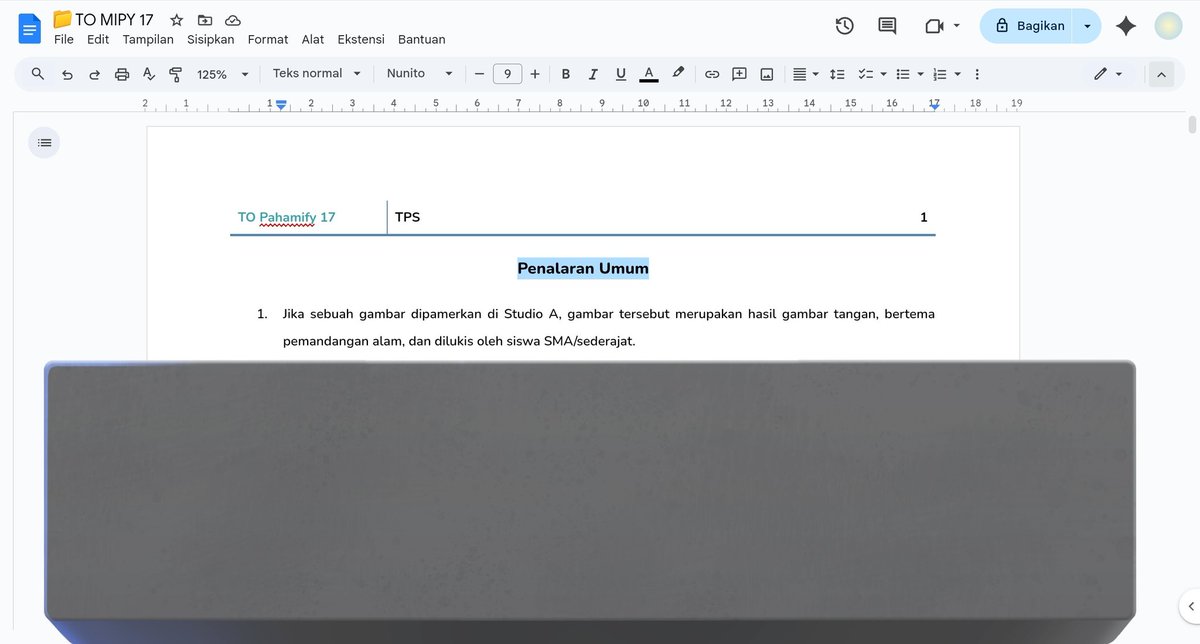Viewport: 1200px width, 644px height.
Task: Insert a link
Action: [x=712, y=74]
